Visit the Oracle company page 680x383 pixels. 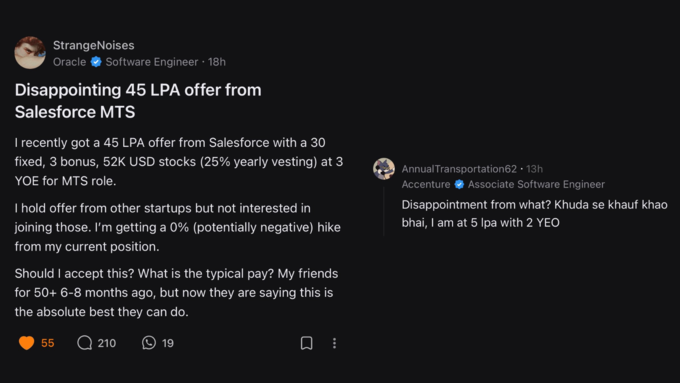coord(69,62)
